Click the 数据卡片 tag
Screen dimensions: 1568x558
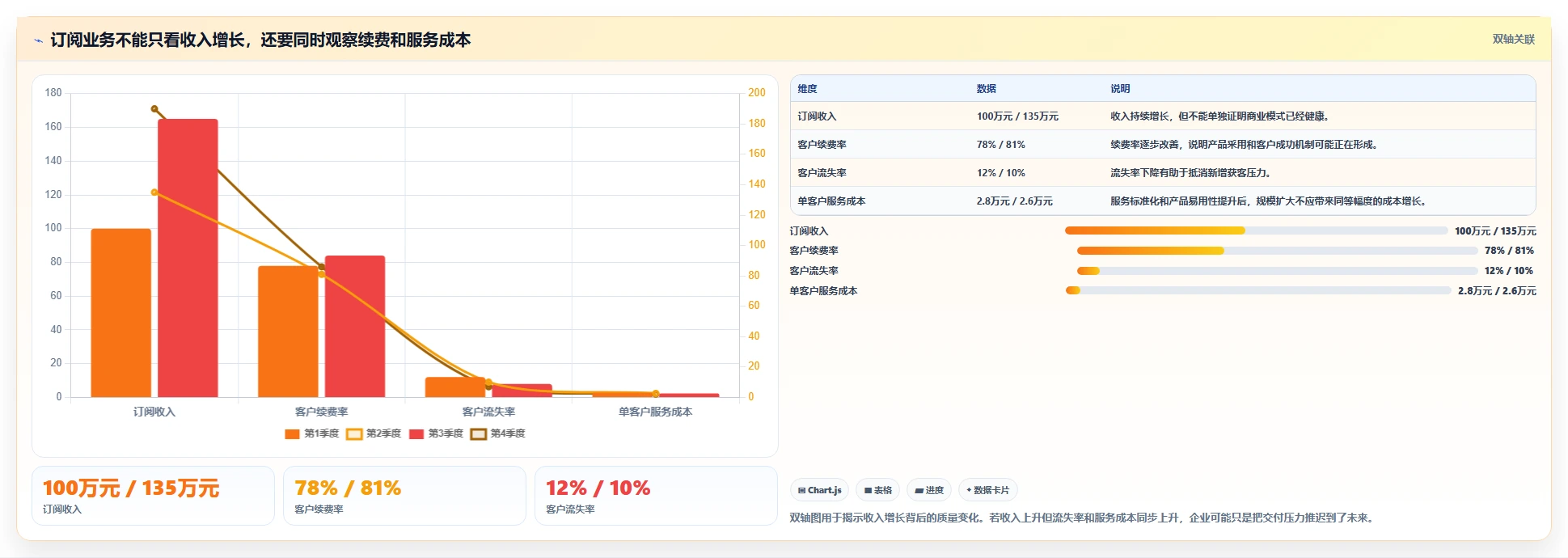point(987,490)
